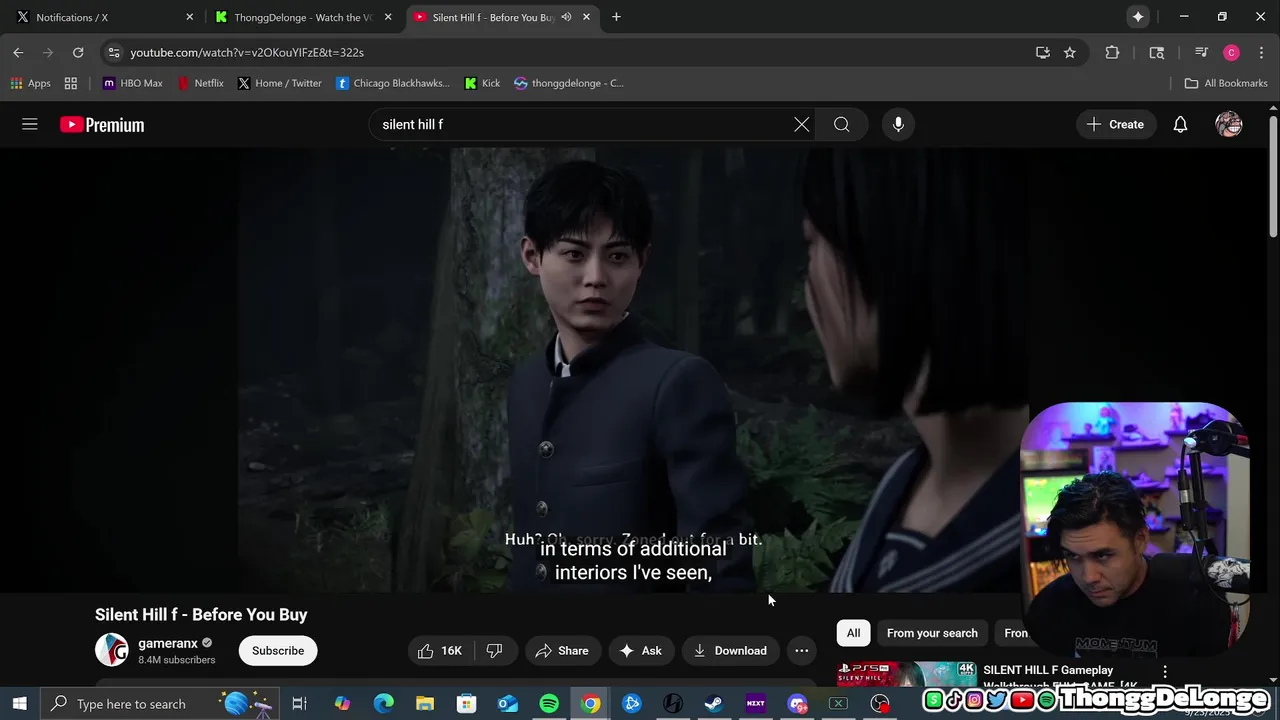Image resolution: width=1280 pixels, height=720 pixels.
Task: Open Chrome three-dot menu
Action: coord(1261,52)
